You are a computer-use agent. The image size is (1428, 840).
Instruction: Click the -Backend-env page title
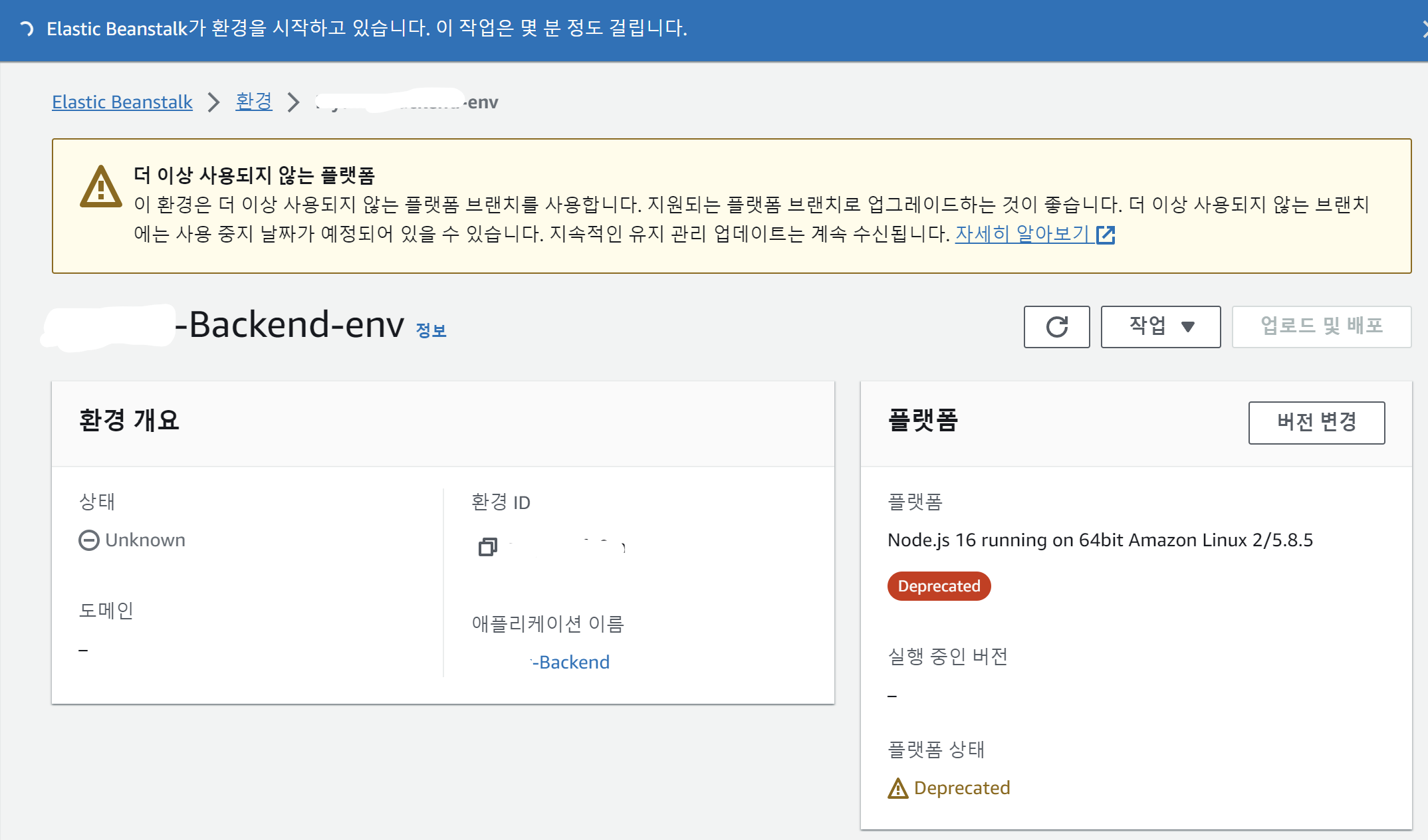[289, 325]
